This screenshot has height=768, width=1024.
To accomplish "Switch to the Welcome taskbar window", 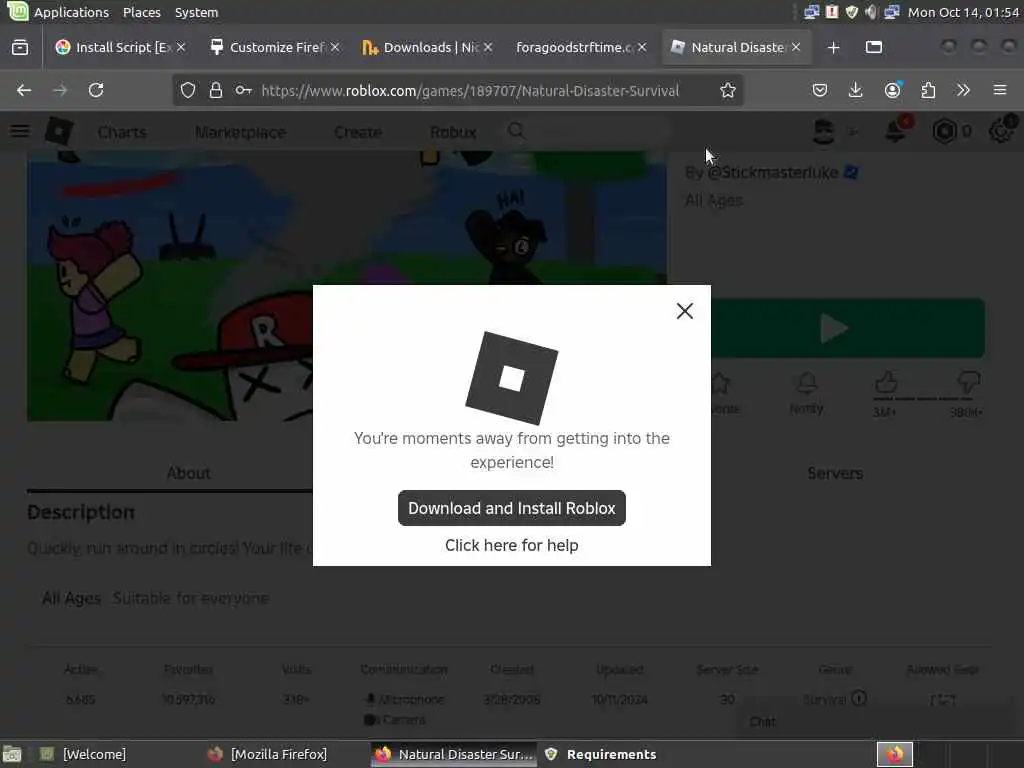I will 83,754.
